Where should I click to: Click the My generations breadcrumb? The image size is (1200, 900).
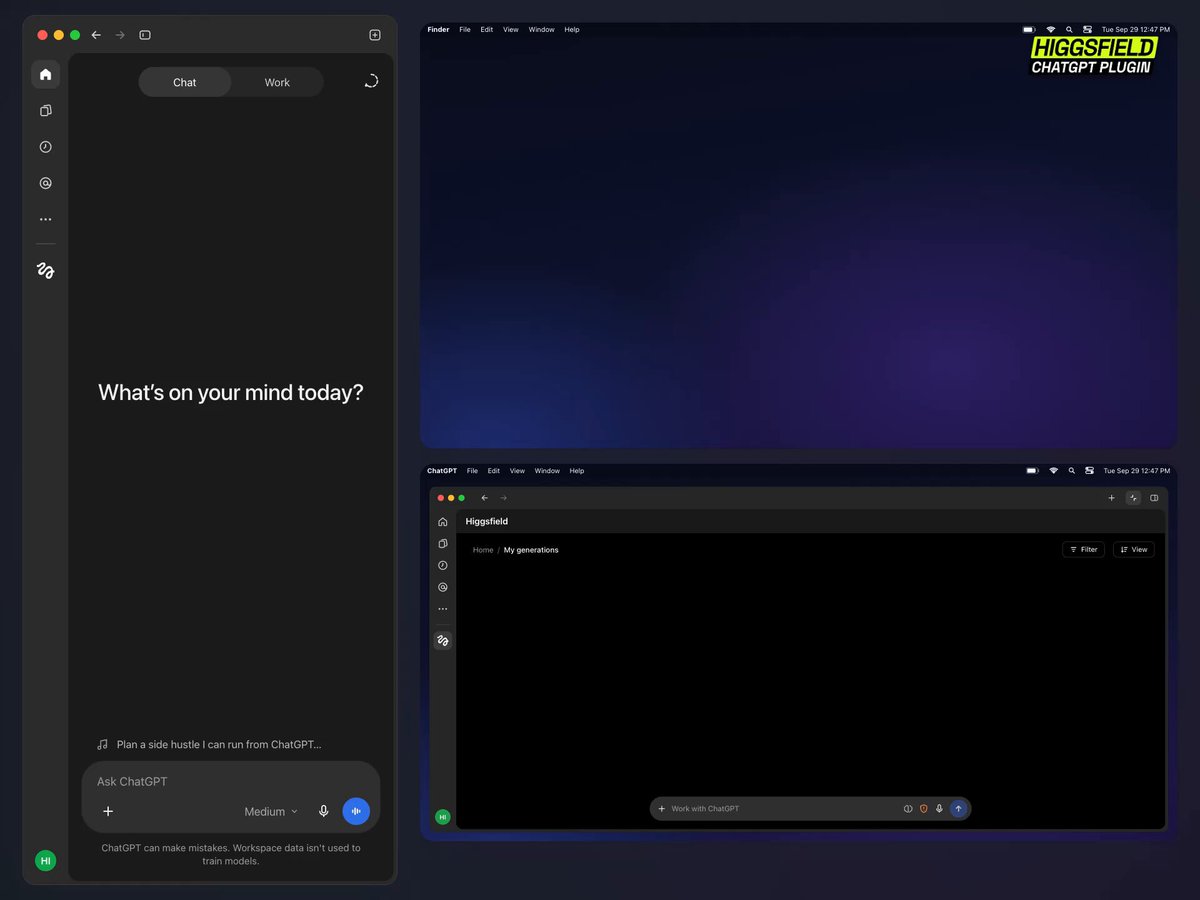coord(531,550)
